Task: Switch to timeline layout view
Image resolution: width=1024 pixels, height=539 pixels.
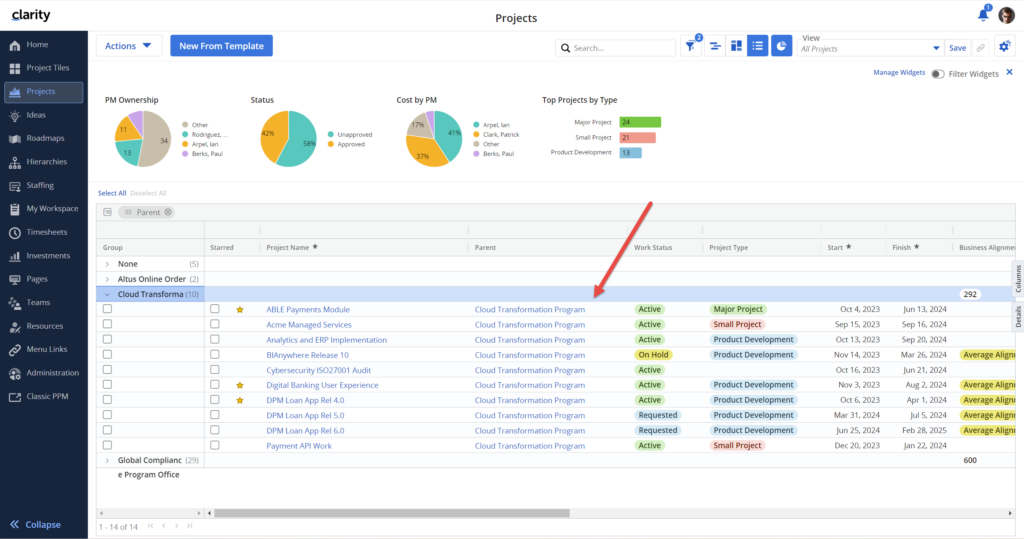Action: pyautogui.click(x=715, y=46)
